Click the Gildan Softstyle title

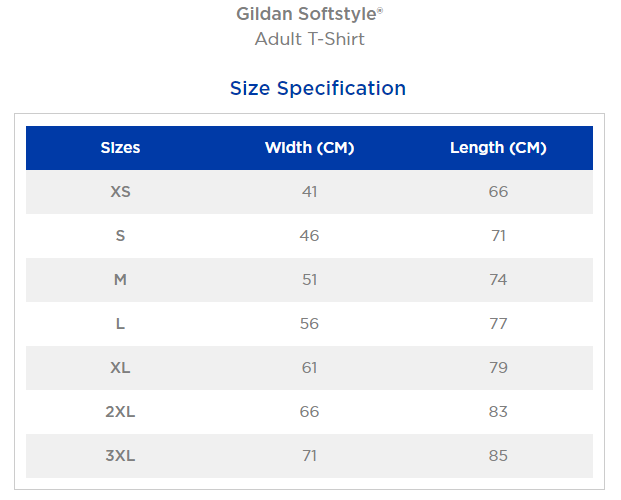309,14
